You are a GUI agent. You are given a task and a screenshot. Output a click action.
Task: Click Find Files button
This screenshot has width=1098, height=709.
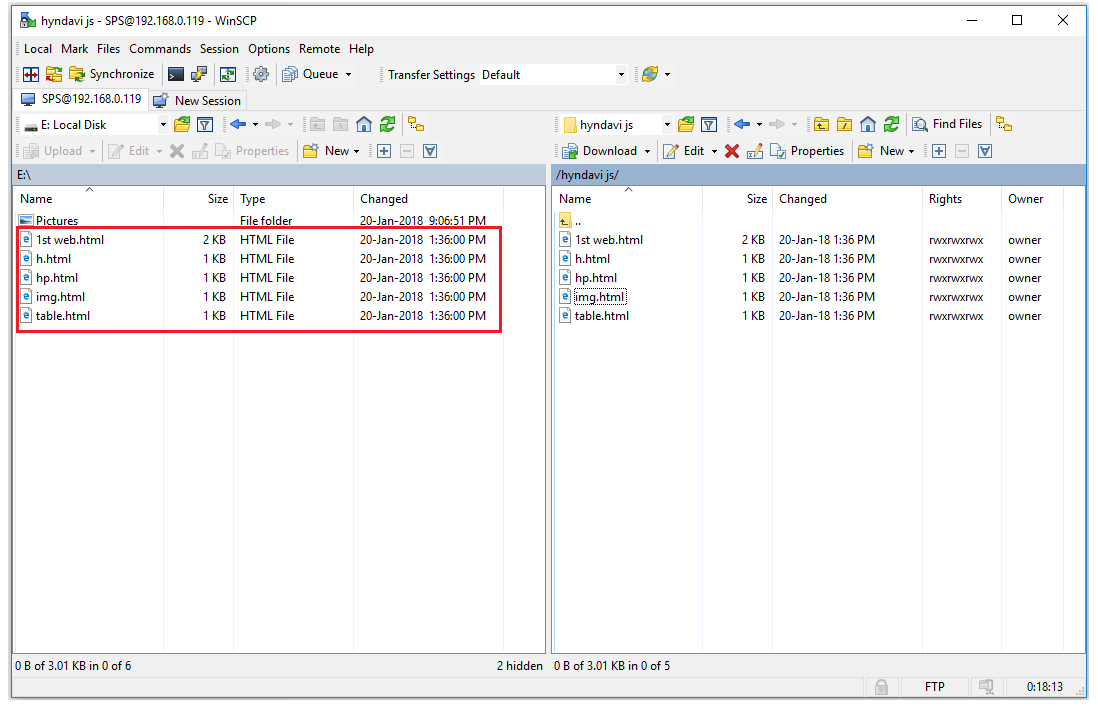947,124
